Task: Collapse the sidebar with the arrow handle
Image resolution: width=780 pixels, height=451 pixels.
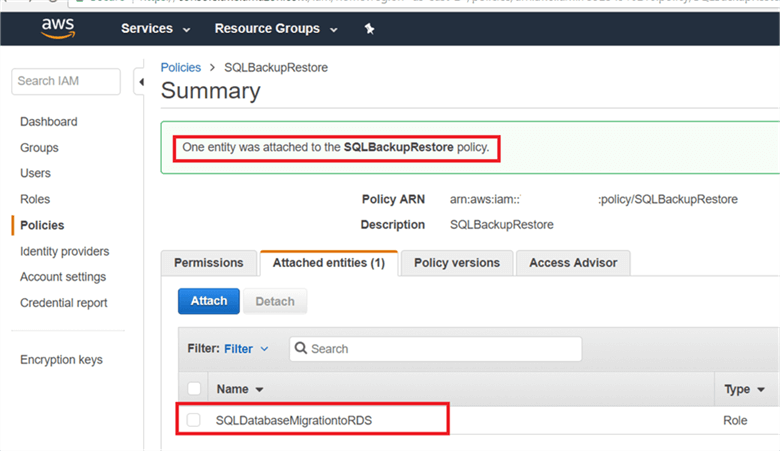Action: pos(140,82)
